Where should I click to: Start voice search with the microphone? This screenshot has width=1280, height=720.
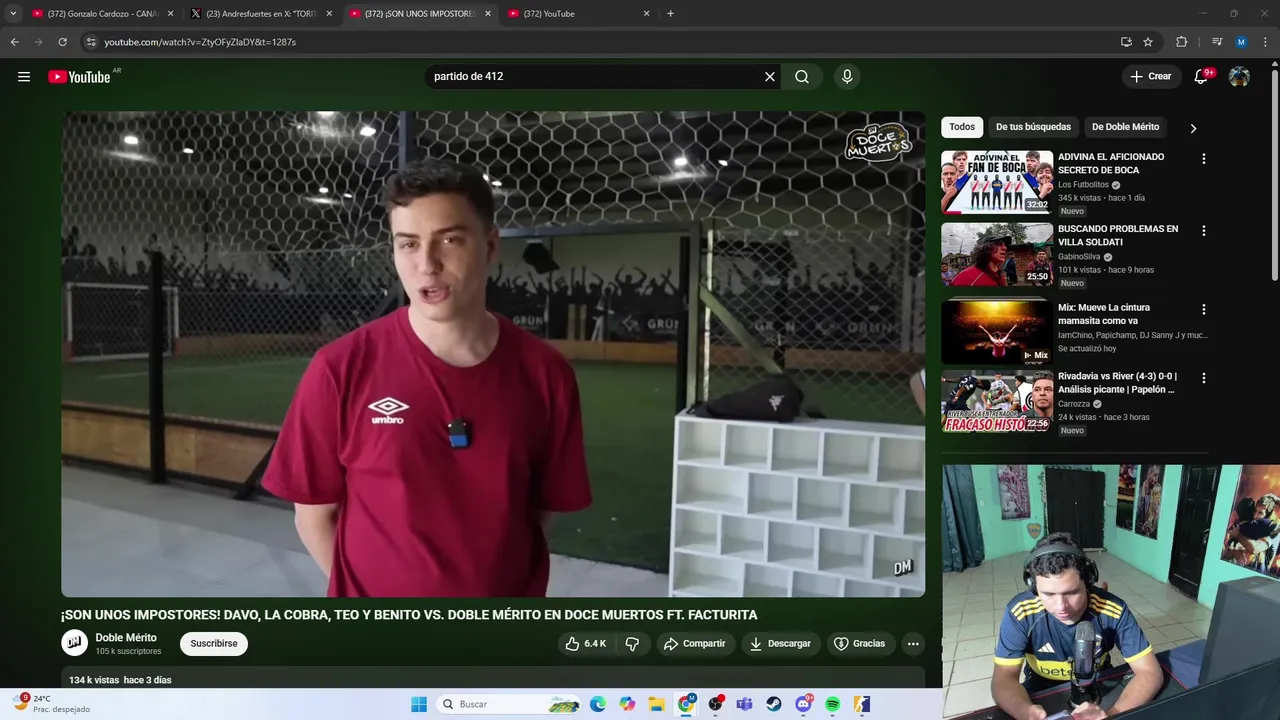click(x=847, y=77)
